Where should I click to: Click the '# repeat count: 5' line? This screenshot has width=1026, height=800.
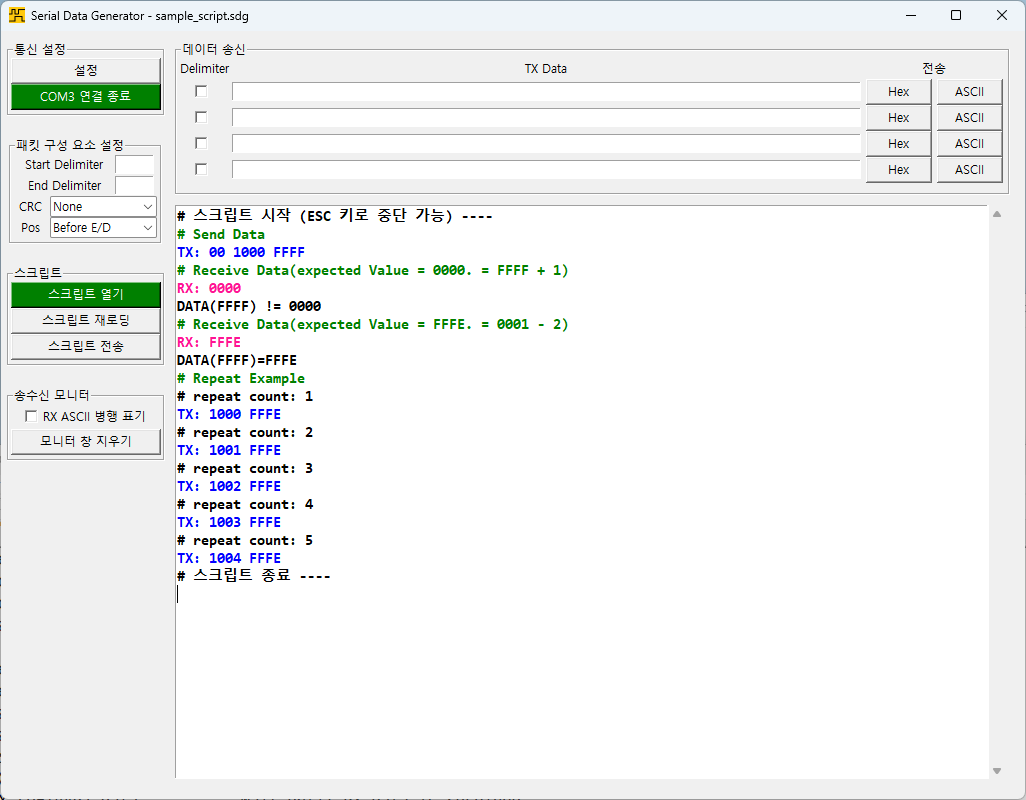(245, 540)
